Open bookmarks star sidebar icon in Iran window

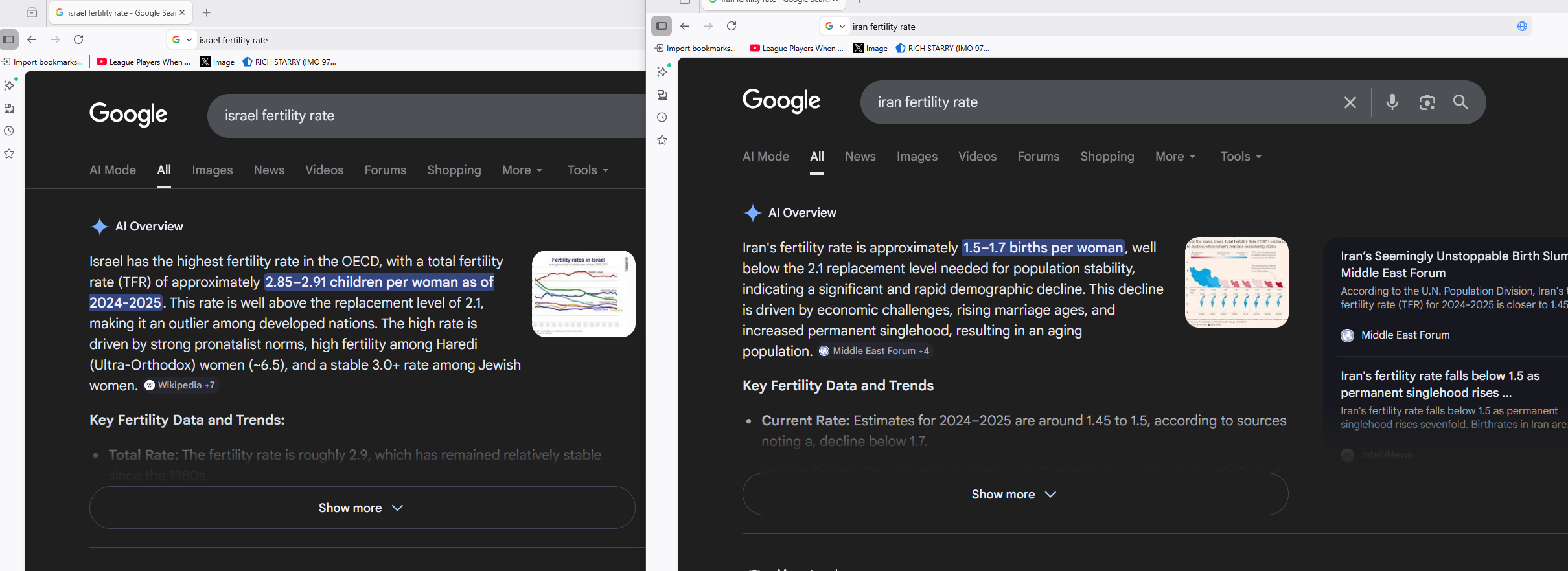pos(662,140)
